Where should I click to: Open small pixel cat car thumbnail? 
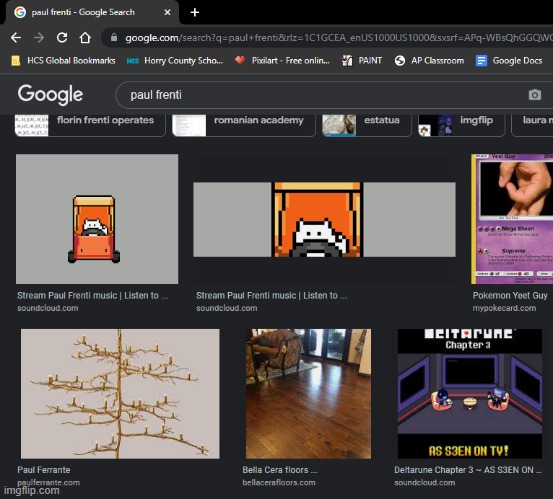coord(97,219)
